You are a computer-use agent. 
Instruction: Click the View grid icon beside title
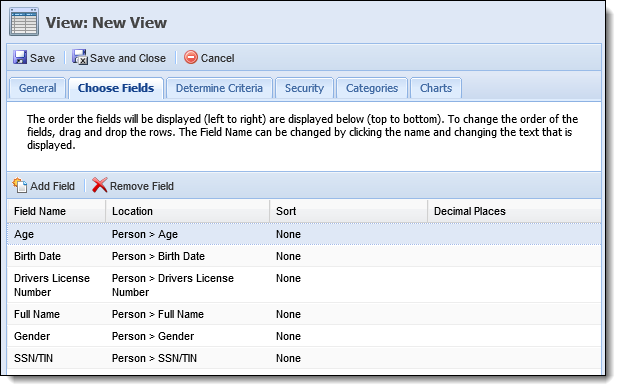[x=24, y=22]
